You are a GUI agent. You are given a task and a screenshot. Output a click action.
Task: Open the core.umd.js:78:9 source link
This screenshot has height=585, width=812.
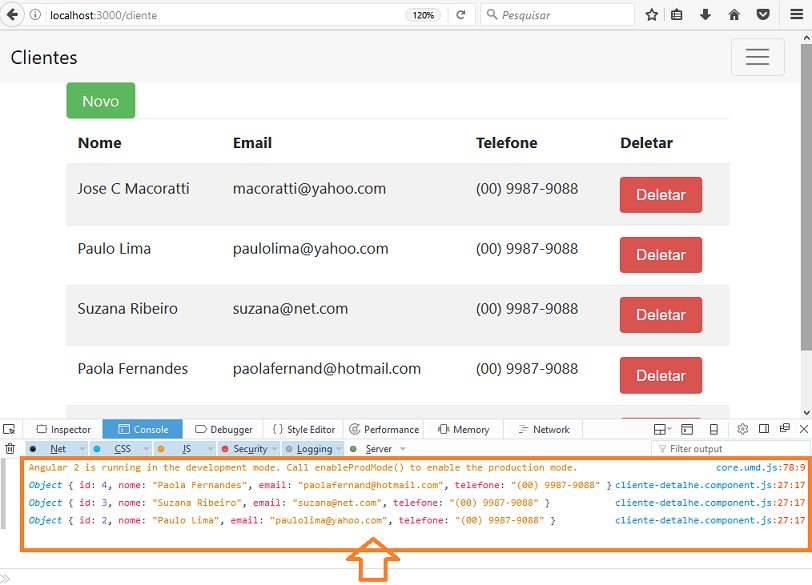pyautogui.click(x=760, y=467)
